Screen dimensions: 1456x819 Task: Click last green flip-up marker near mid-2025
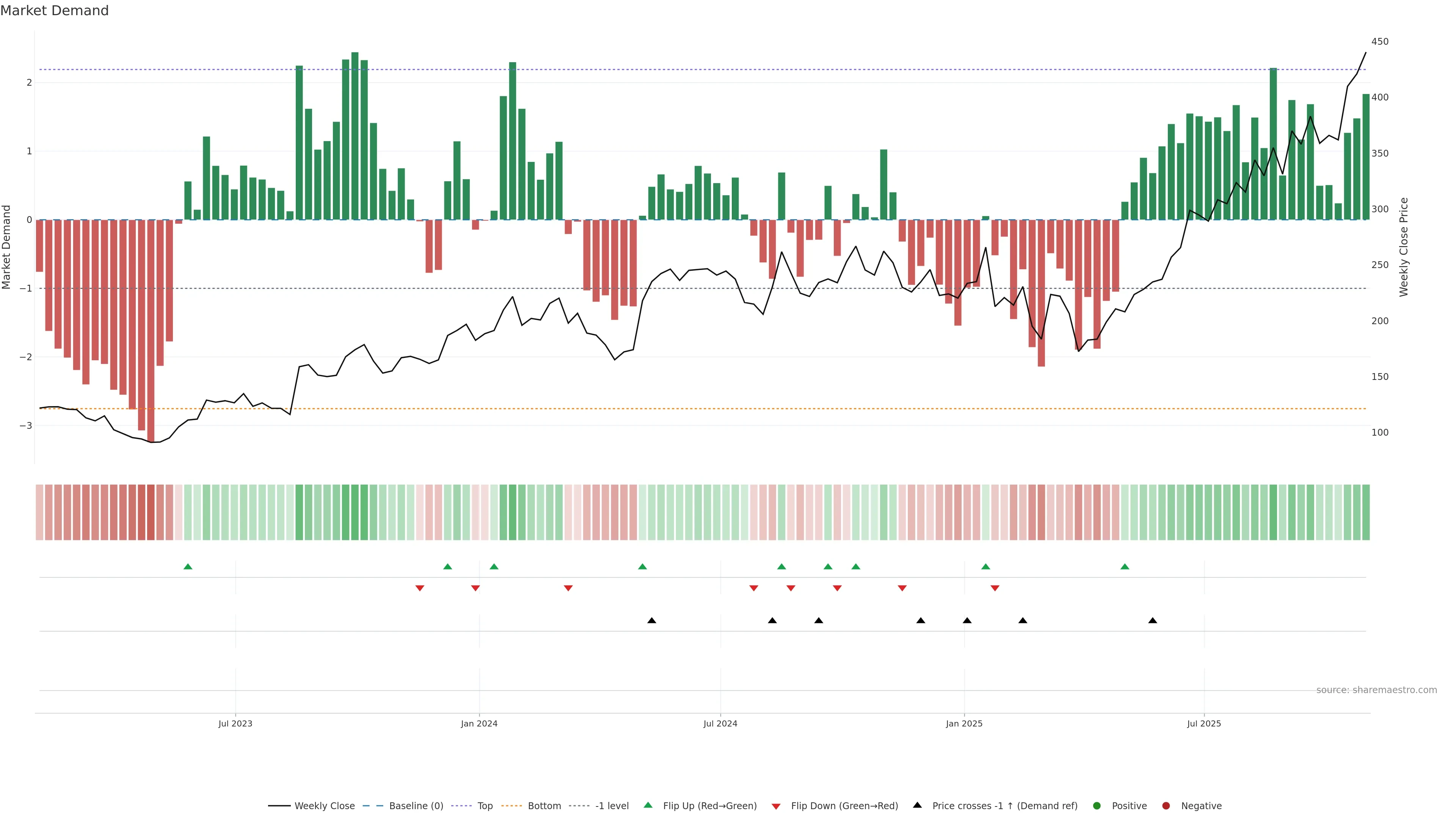point(1125,567)
